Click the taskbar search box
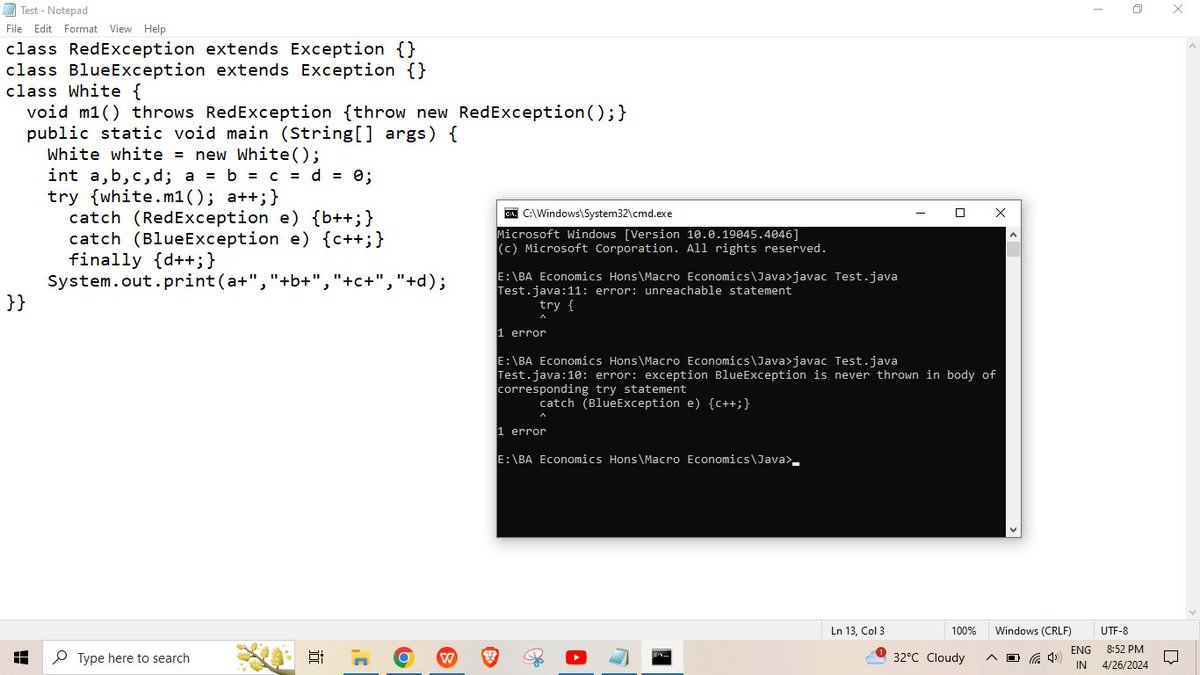The height and width of the screenshot is (675, 1200). pyautogui.click(x=167, y=657)
